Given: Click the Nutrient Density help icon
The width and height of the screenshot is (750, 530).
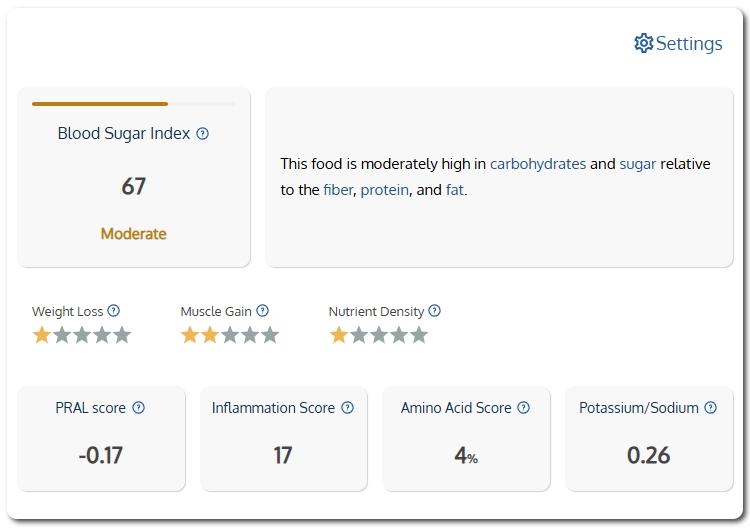Looking at the screenshot, I should pos(434,311).
